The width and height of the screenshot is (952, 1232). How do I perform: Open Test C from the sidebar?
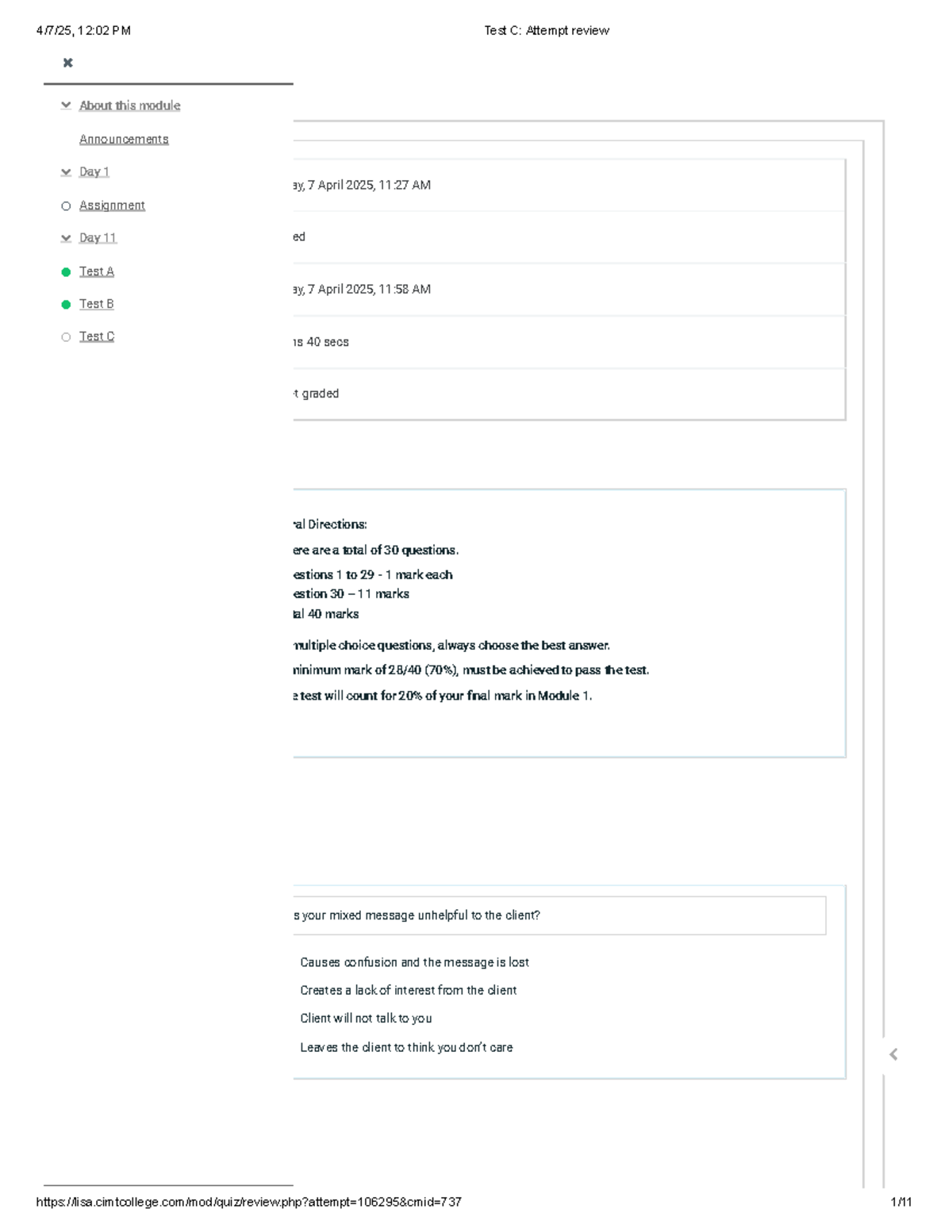(97, 336)
